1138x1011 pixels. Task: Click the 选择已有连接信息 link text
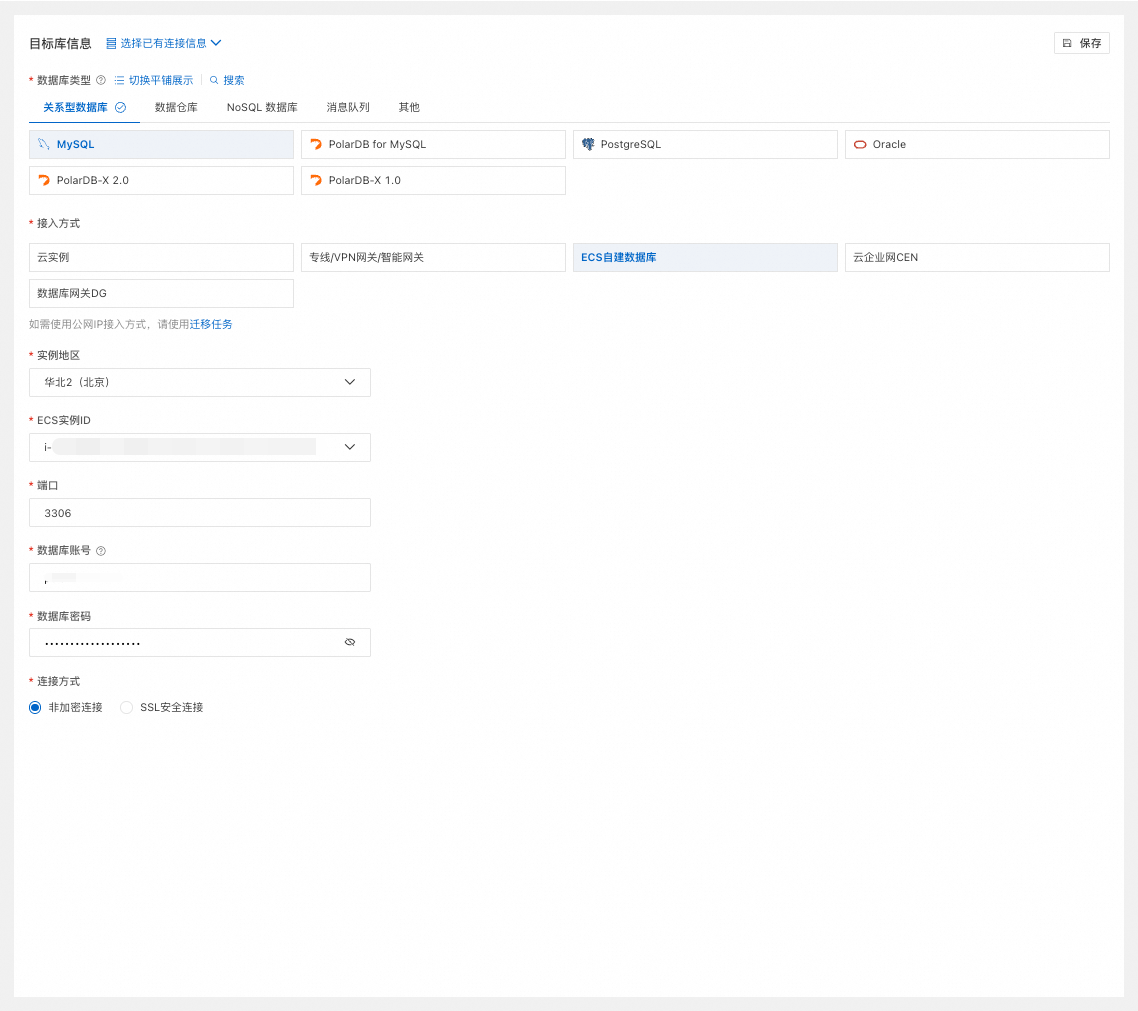point(163,44)
